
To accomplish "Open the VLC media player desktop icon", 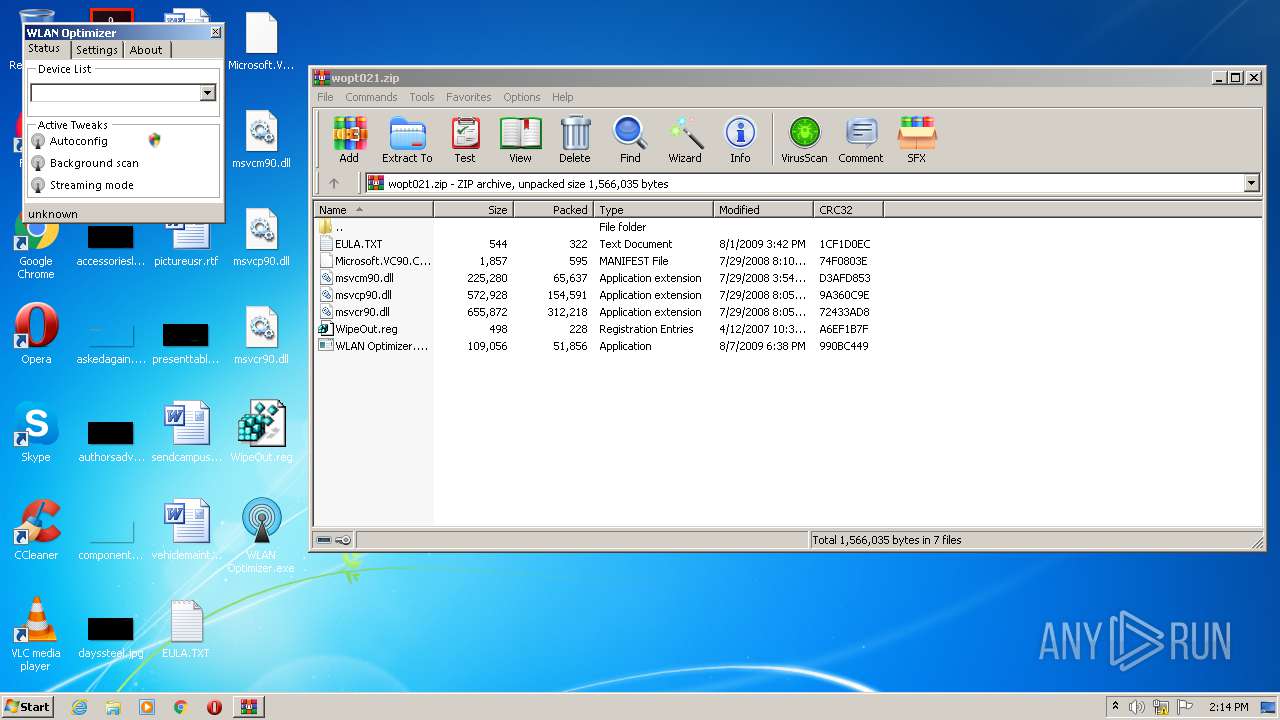I will (36, 634).
